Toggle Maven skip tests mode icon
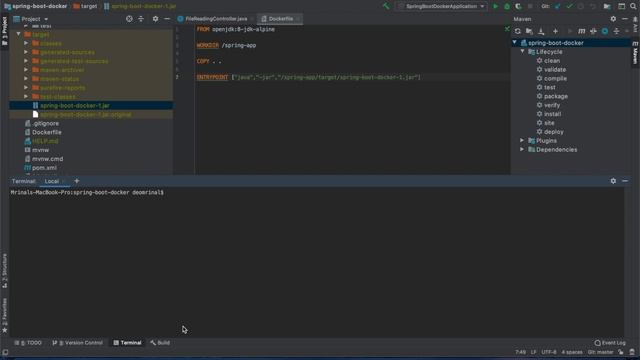 click(x=605, y=31)
